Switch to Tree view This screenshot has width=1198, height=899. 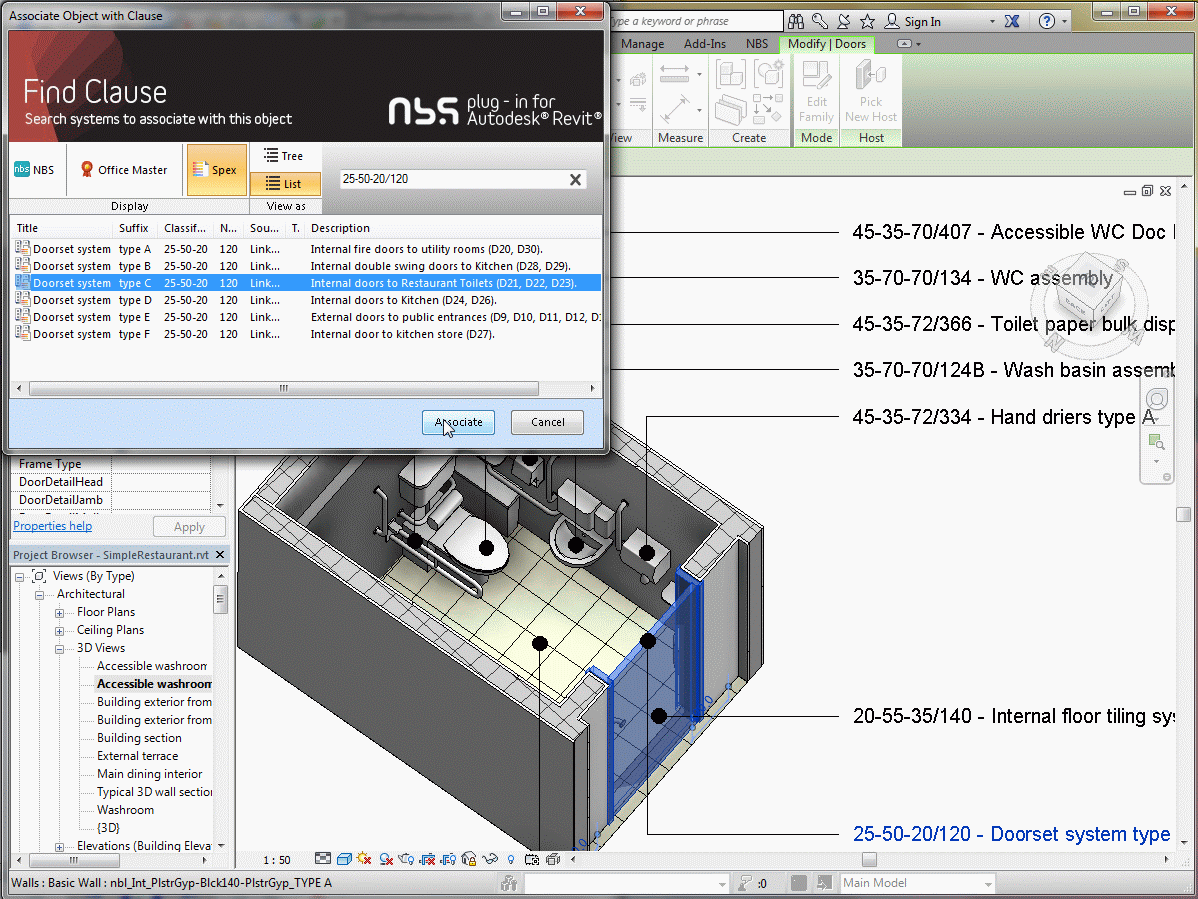(285, 156)
